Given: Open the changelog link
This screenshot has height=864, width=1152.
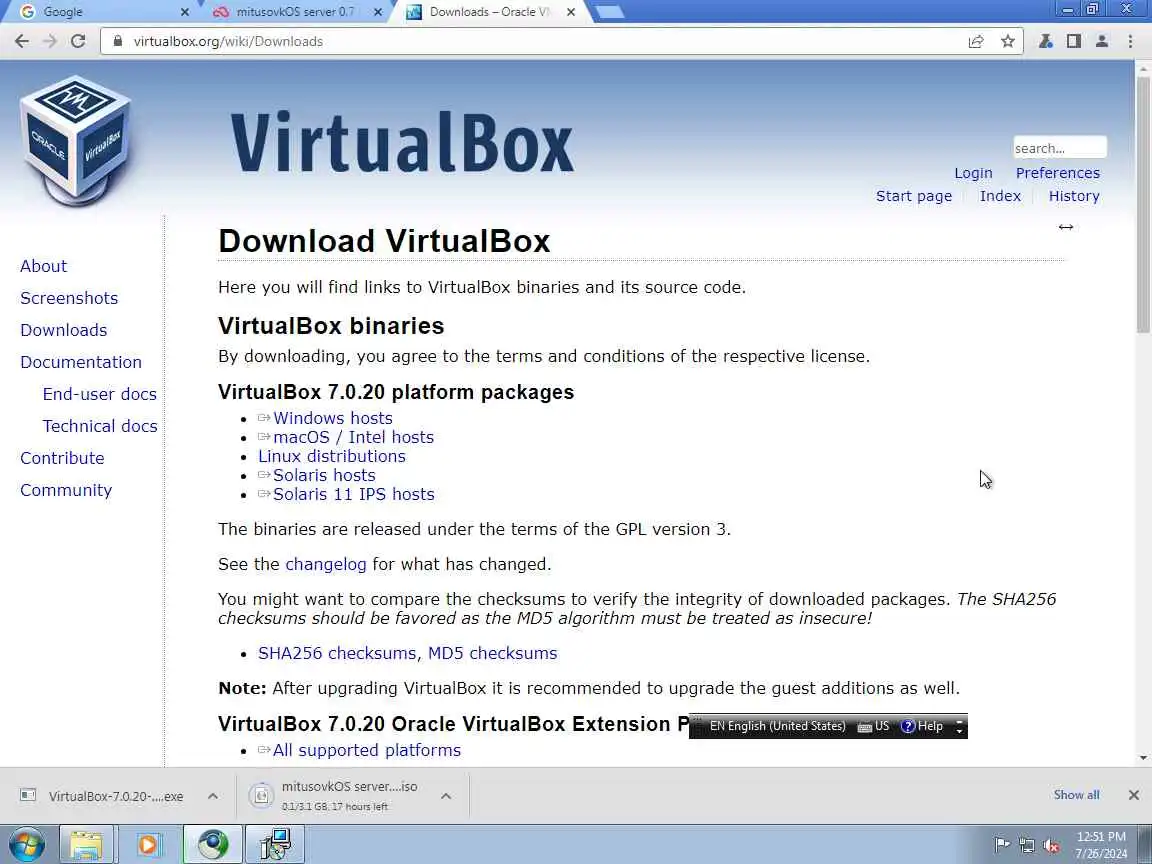Looking at the screenshot, I should point(325,564).
